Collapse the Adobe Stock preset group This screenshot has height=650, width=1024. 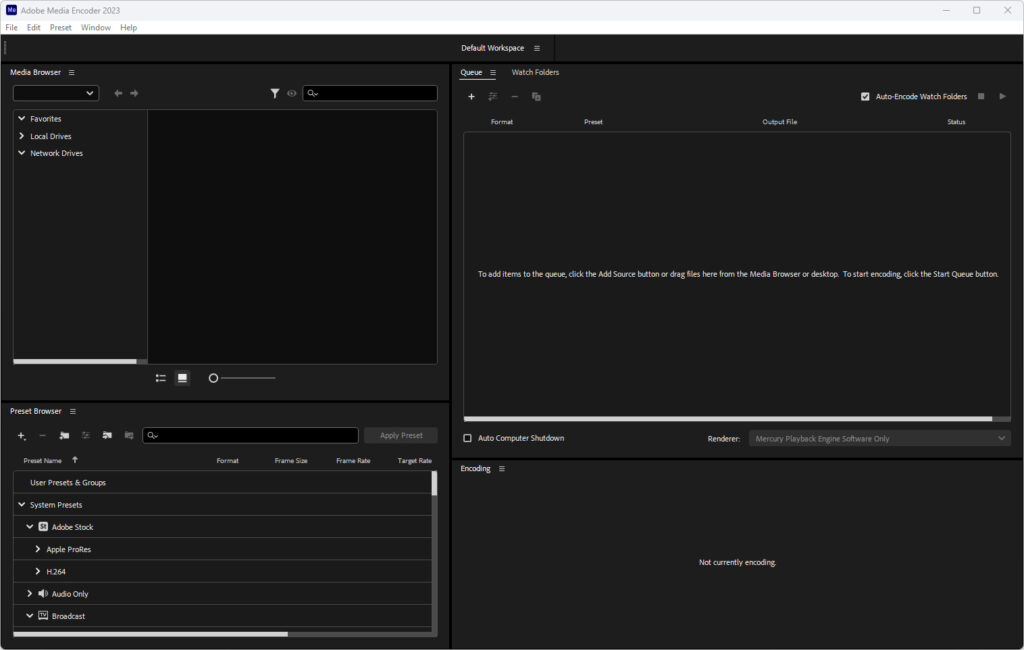[29, 527]
